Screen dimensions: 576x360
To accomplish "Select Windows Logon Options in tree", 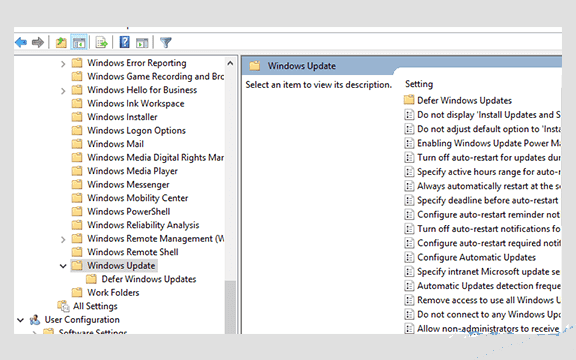I will click(129, 130).
